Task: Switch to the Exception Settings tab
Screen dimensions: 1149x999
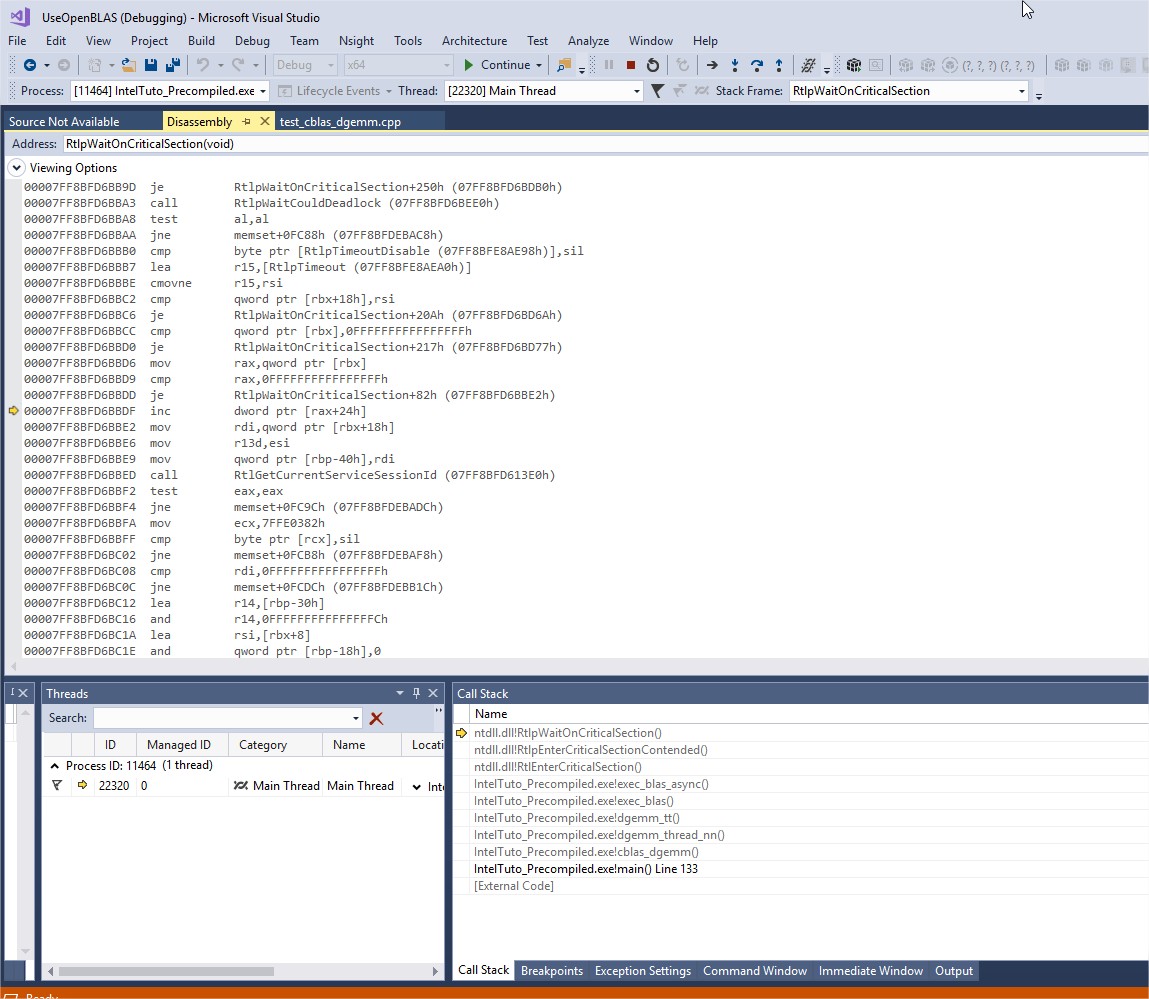Action: pyautogui.click(x=643, y=971)
